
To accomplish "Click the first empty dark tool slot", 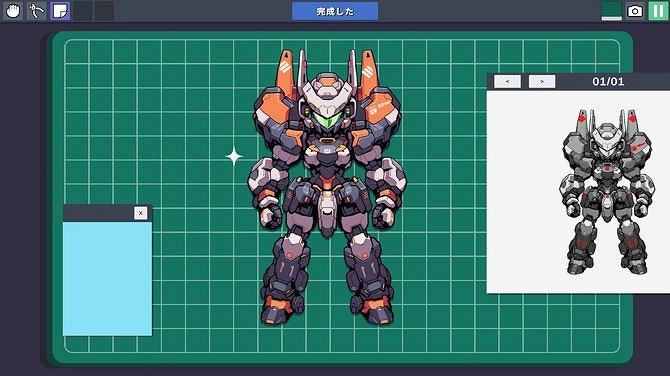I will pyautogui.click(x=82, y=11).
